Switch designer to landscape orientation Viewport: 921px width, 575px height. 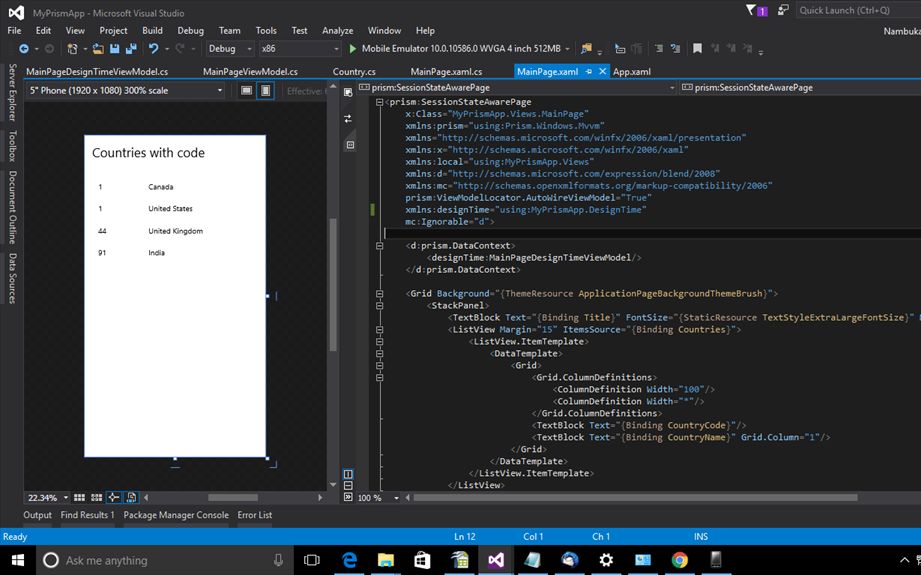246,91
